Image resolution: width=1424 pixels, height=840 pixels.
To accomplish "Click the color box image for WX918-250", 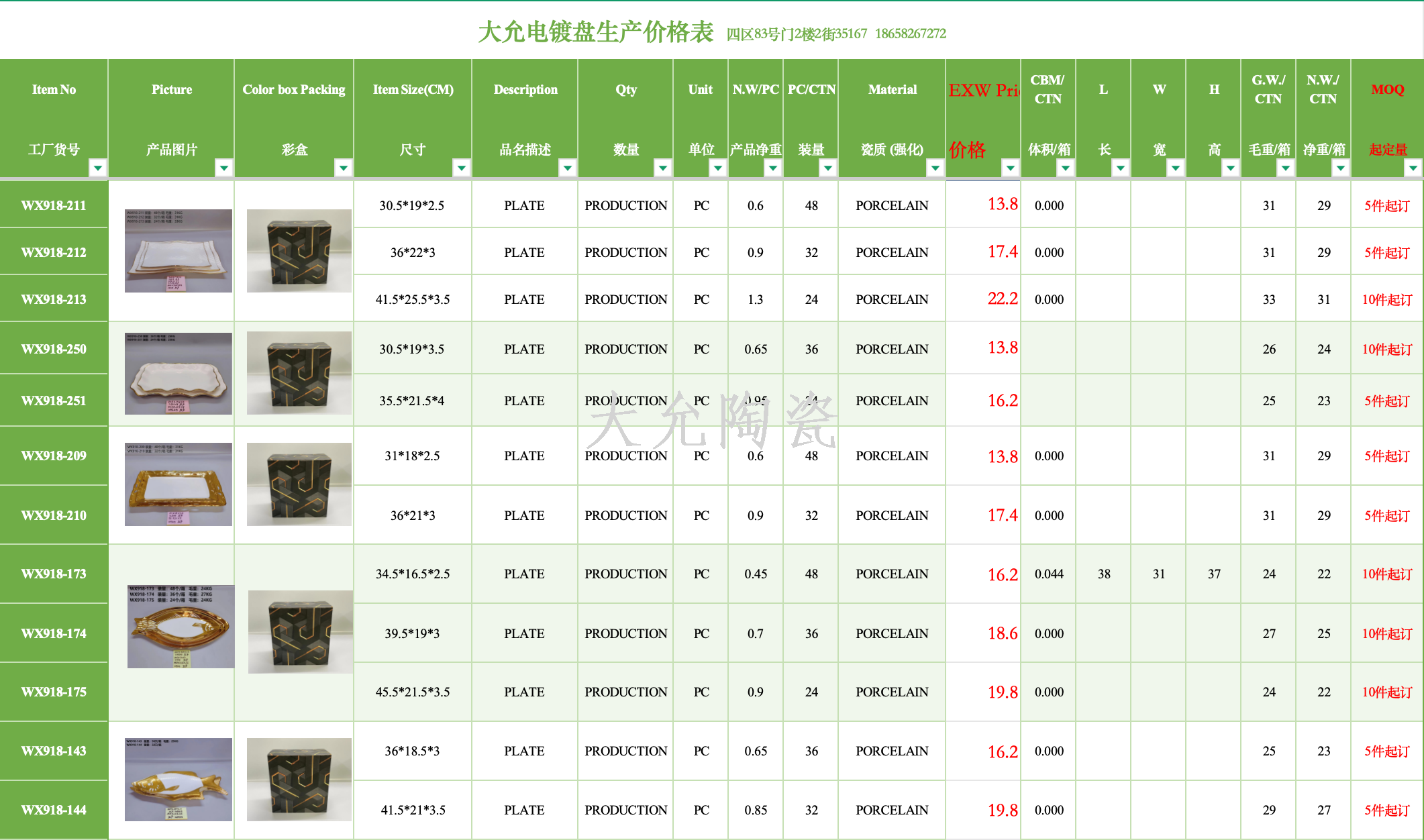I will 299,373.
